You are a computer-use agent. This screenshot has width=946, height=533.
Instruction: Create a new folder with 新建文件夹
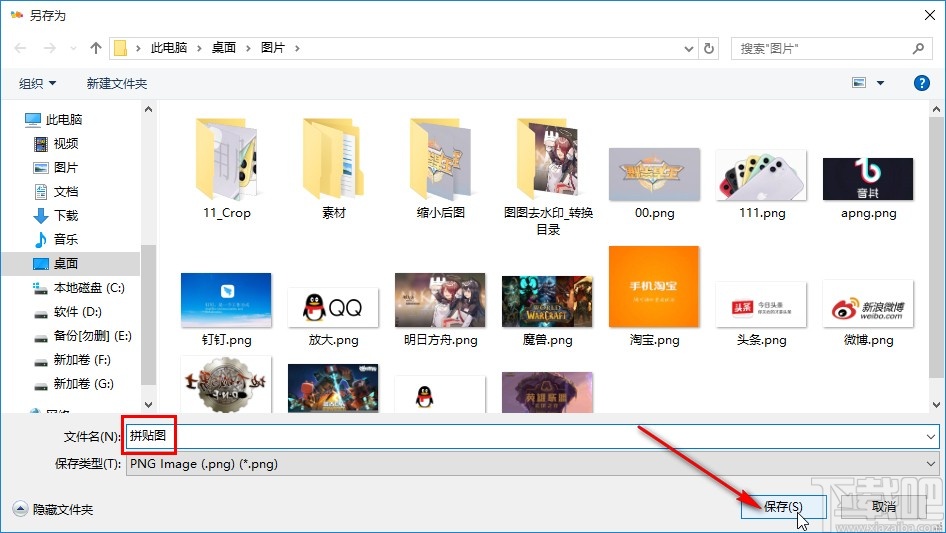tap(116, 83)
